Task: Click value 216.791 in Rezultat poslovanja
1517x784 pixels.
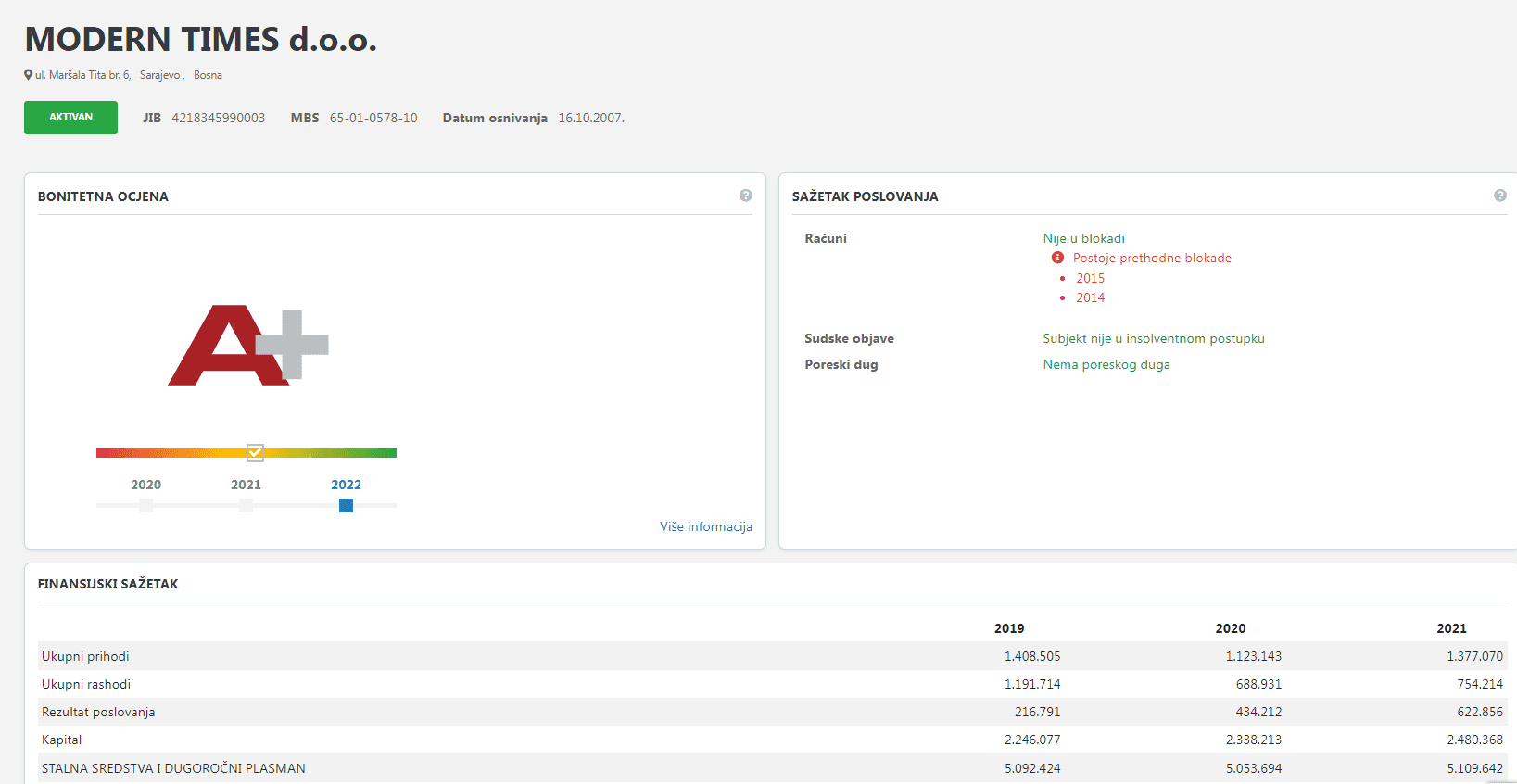Action: 1037,712
